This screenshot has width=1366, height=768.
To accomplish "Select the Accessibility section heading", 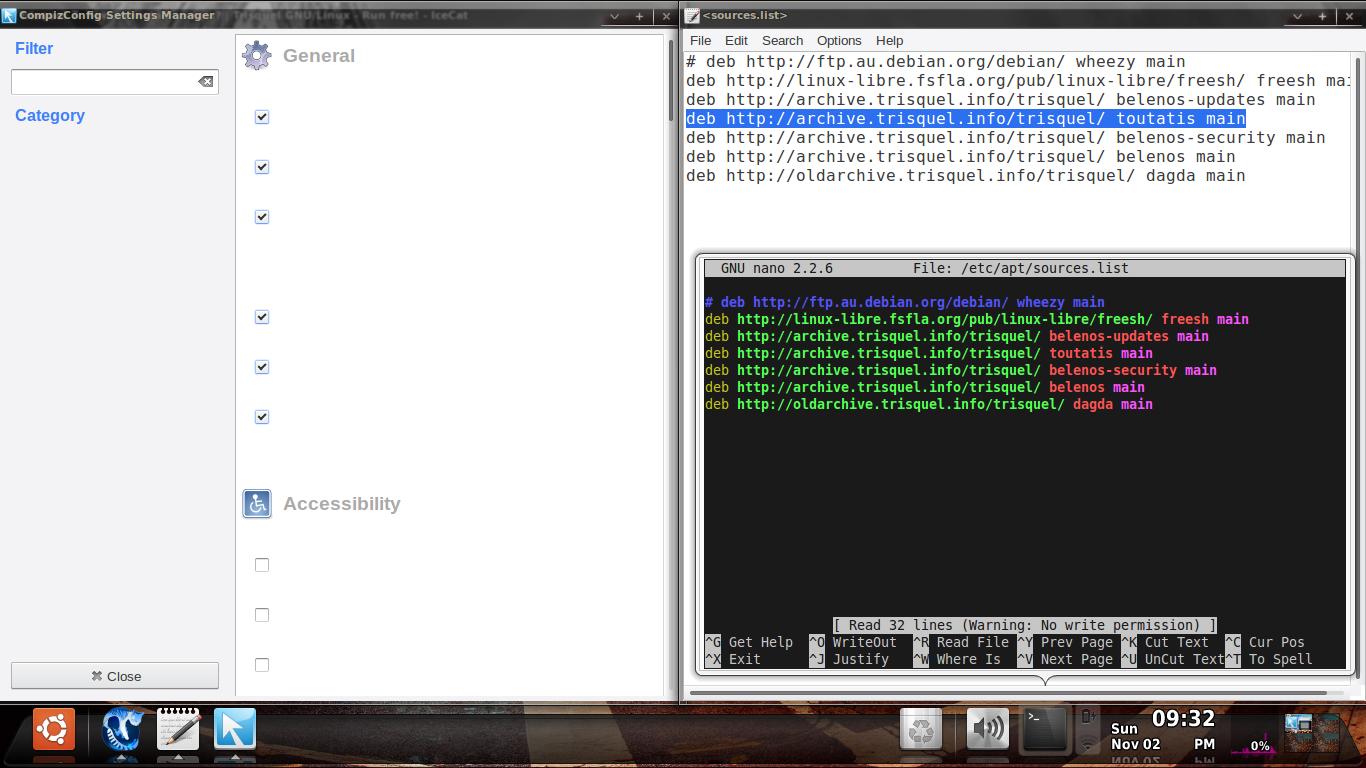I will [x=342, y=504].
